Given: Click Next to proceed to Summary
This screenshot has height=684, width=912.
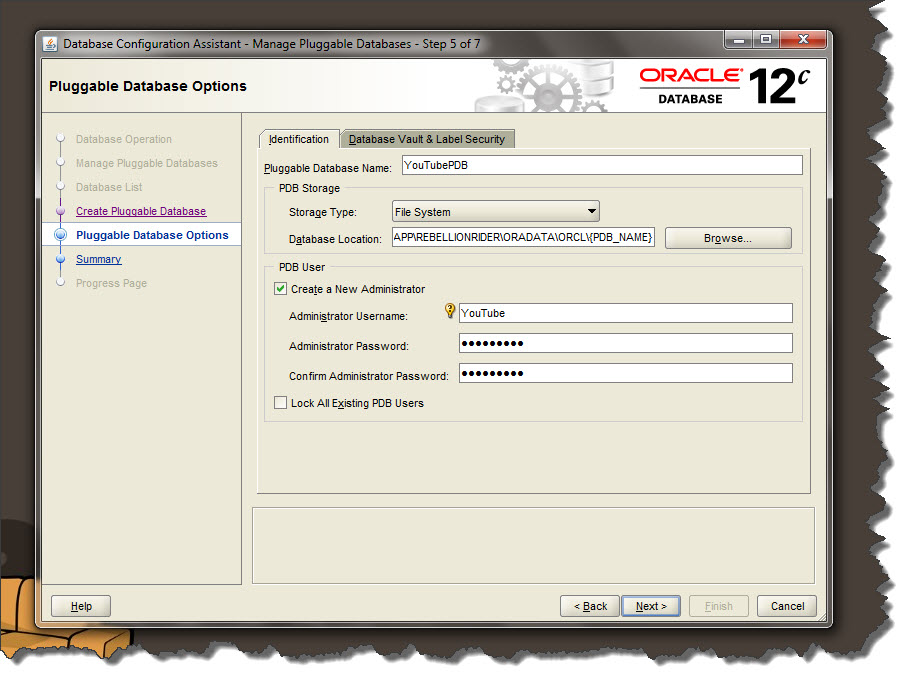Looking at the screenshot, I should 651,606.
